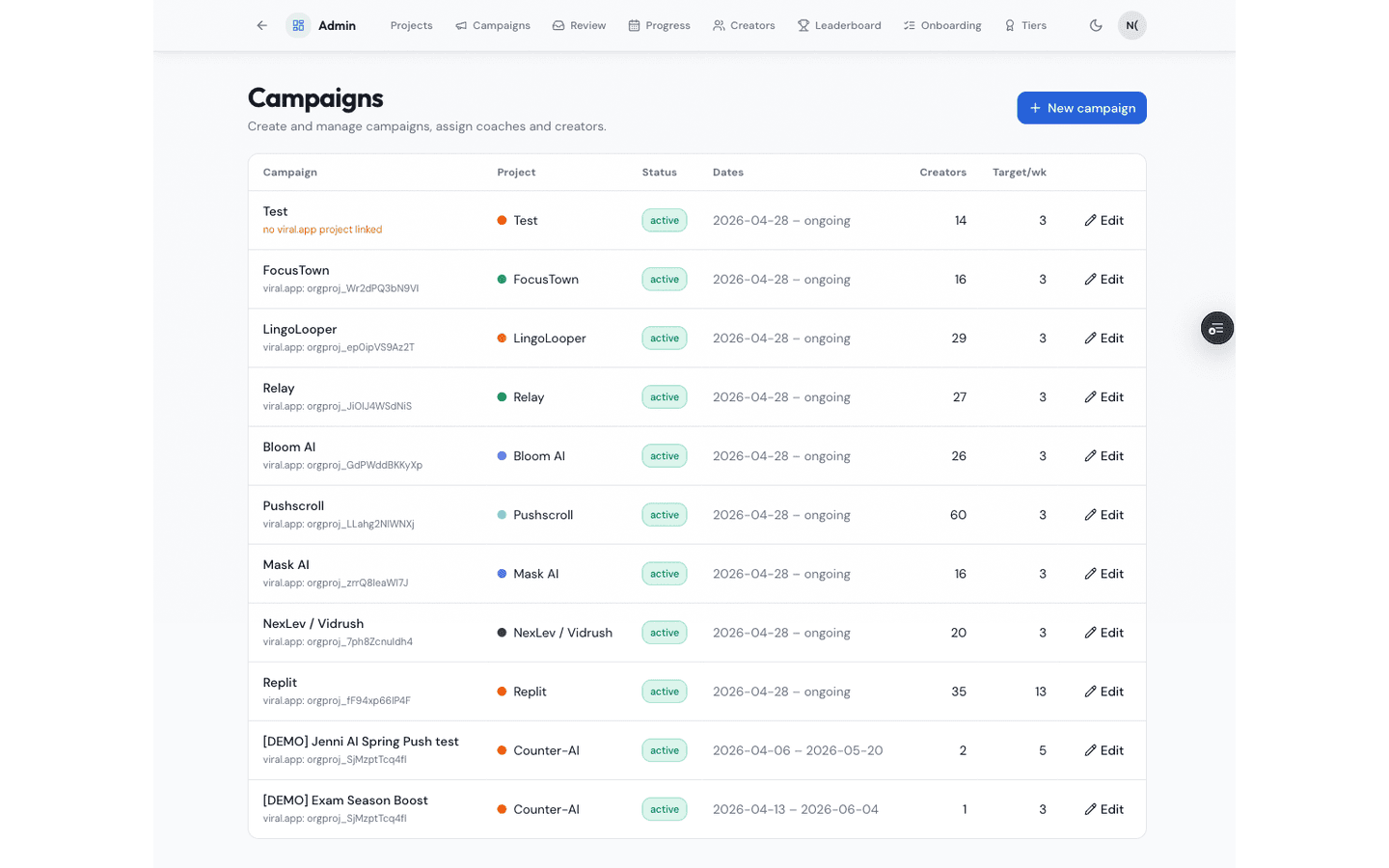1389x868 pixels.
Task: Click the LingoLooper campaign name
Action: pyautogui.click(x=300, y=329)
